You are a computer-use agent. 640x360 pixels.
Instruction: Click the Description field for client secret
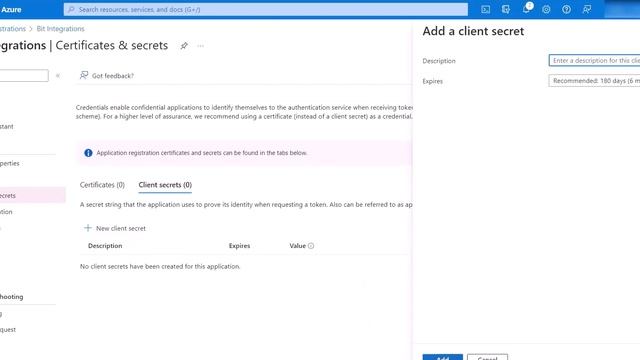point(594,60)
